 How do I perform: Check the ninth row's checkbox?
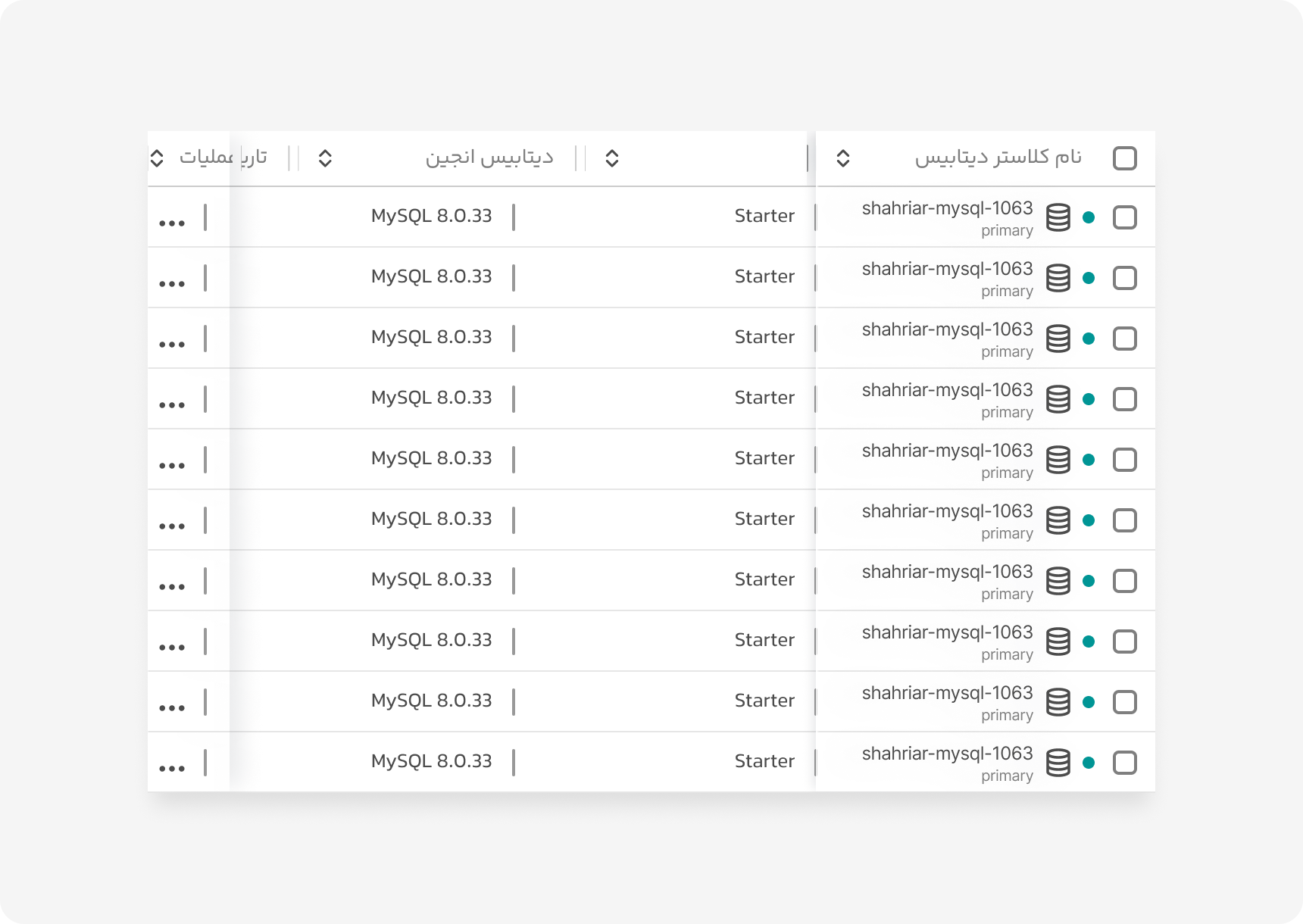1125,702
